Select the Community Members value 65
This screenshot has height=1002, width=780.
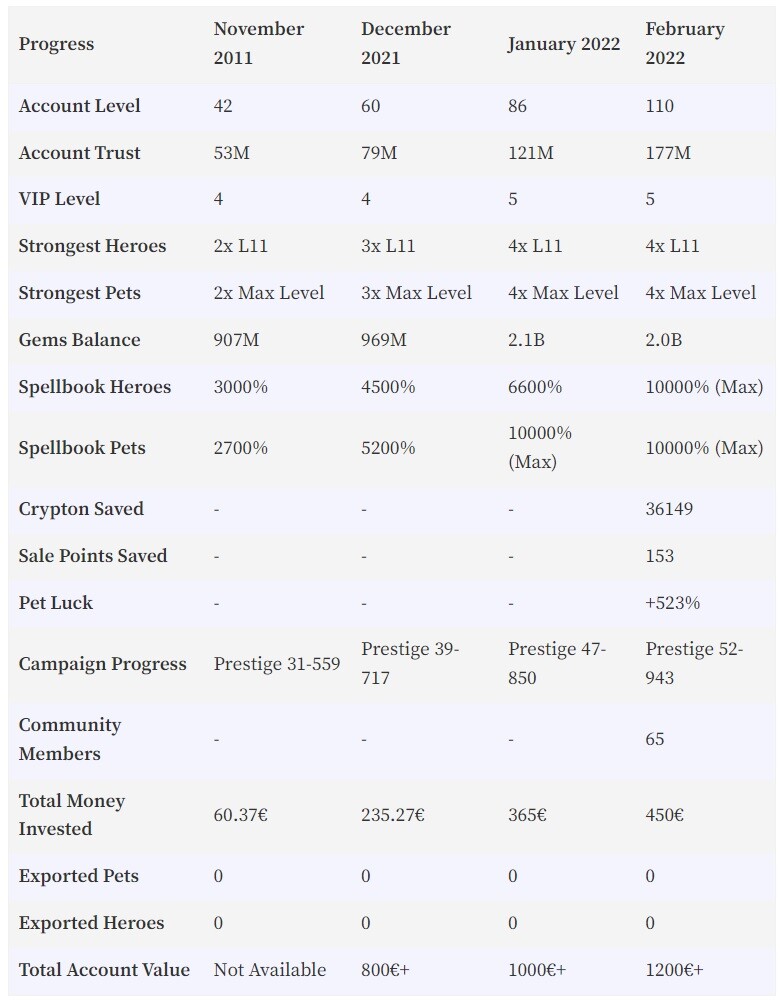click(x=655, y=739)
